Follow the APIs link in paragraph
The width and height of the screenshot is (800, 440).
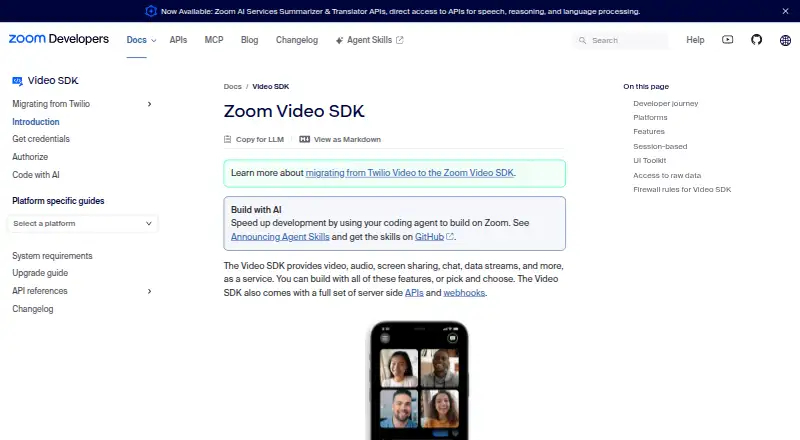(x=414, y=293)
